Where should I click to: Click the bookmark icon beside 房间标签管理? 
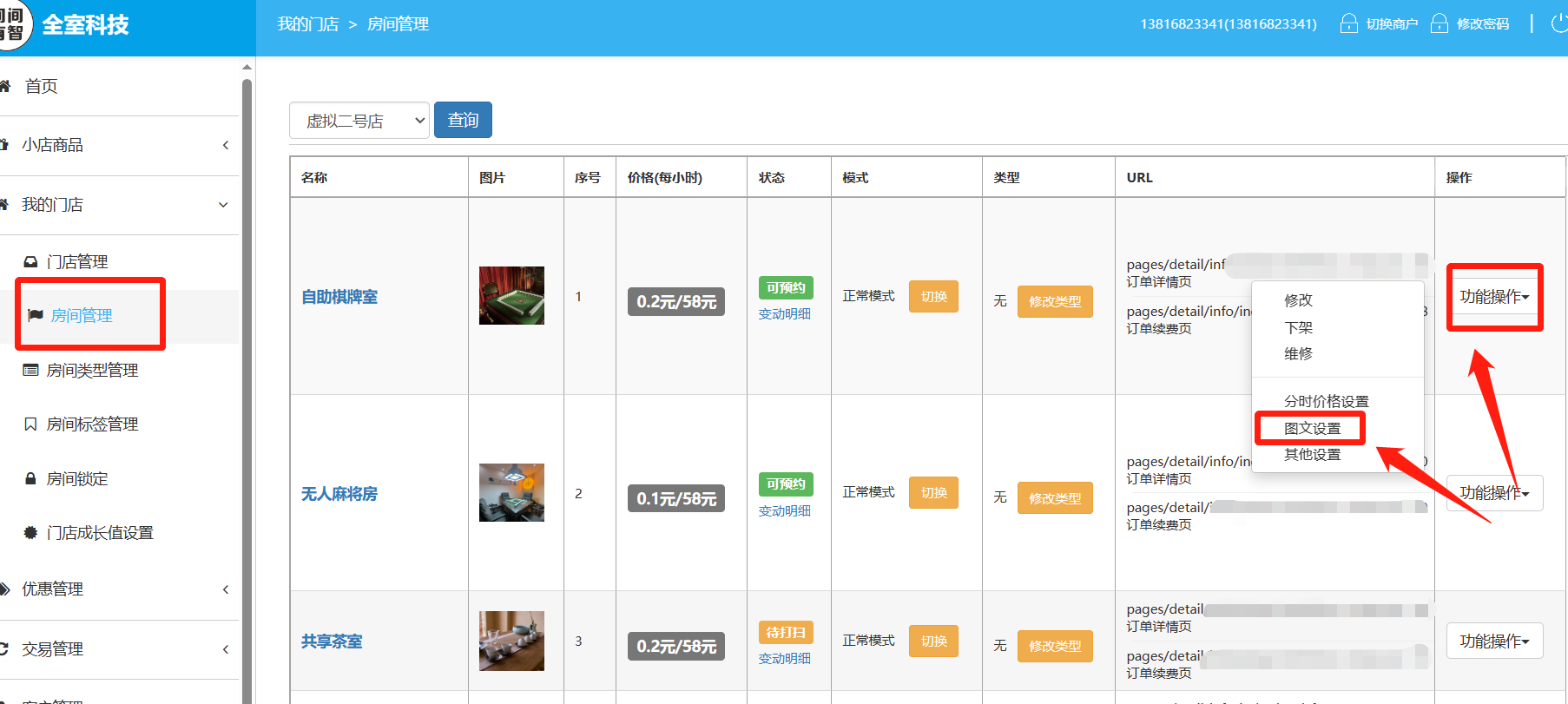(x=30, y=424)
